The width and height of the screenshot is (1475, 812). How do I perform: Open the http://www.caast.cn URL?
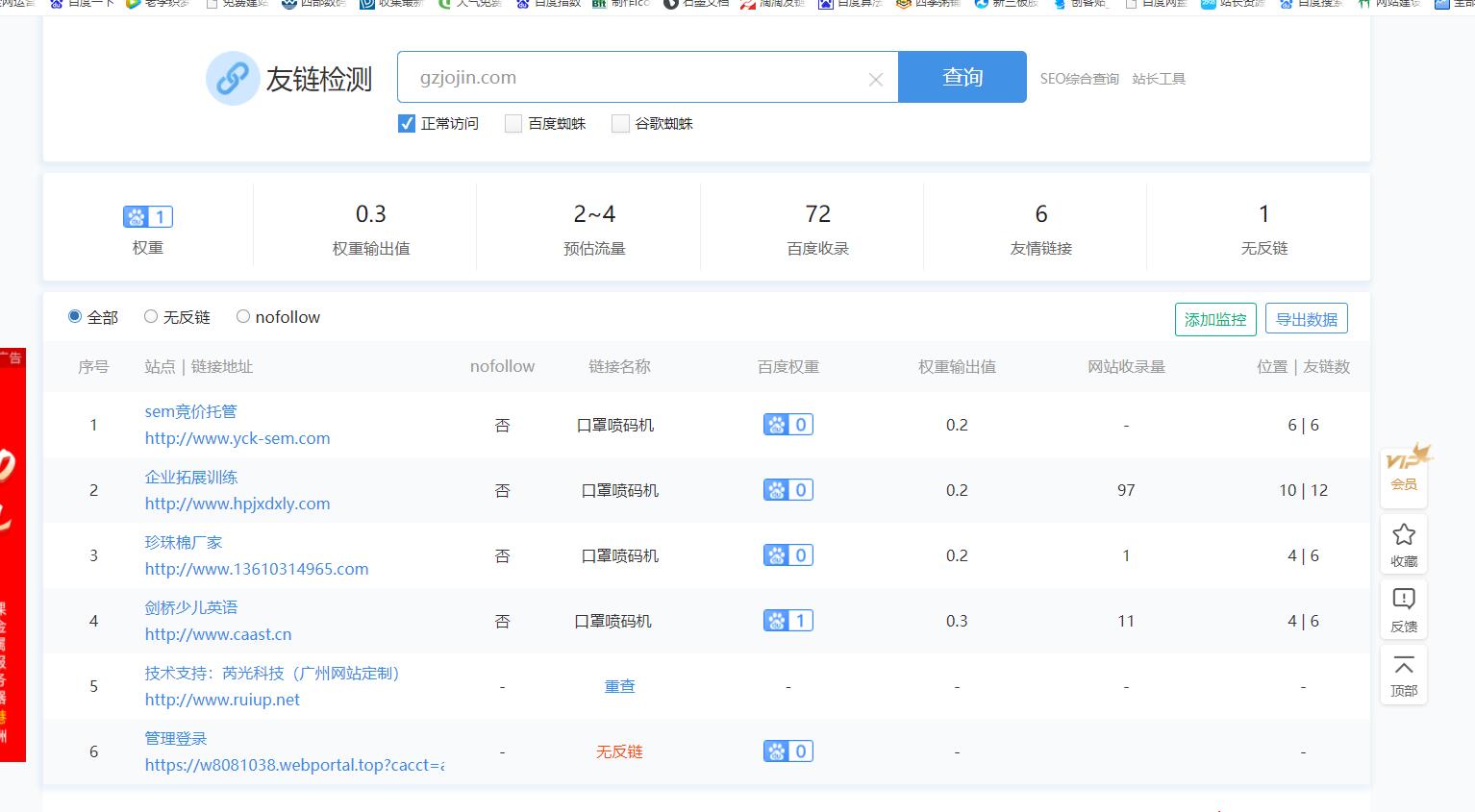218,634
